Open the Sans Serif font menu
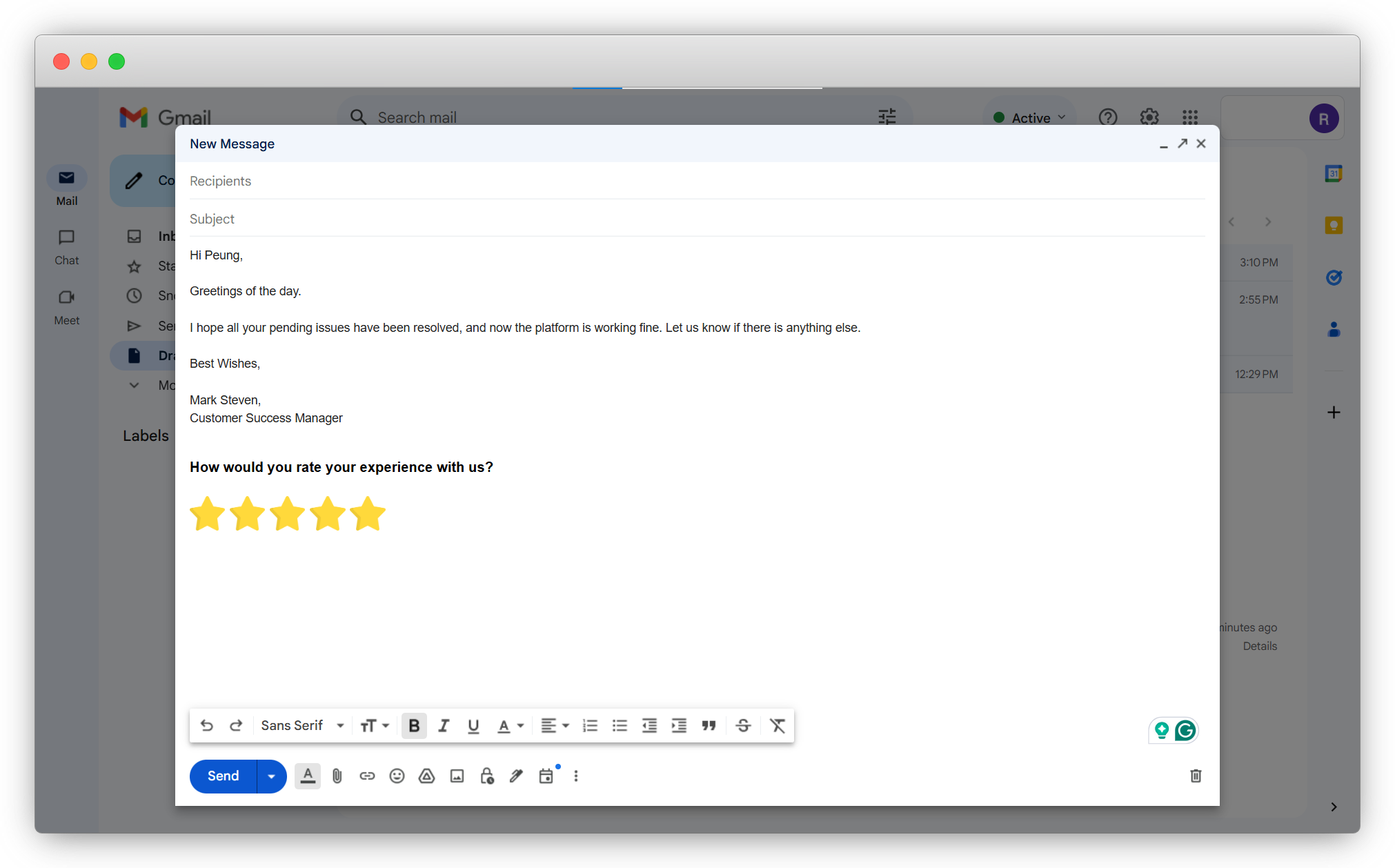 coord(301,725)
